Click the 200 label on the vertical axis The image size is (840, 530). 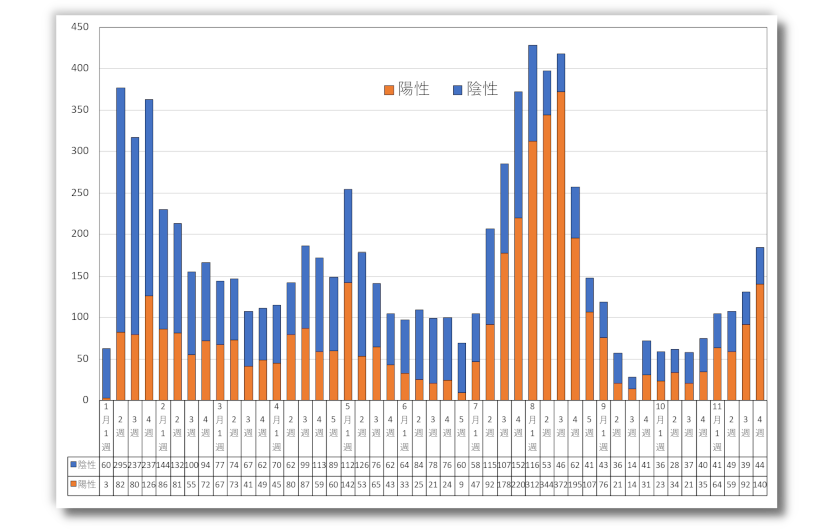(x=80, y=234)
